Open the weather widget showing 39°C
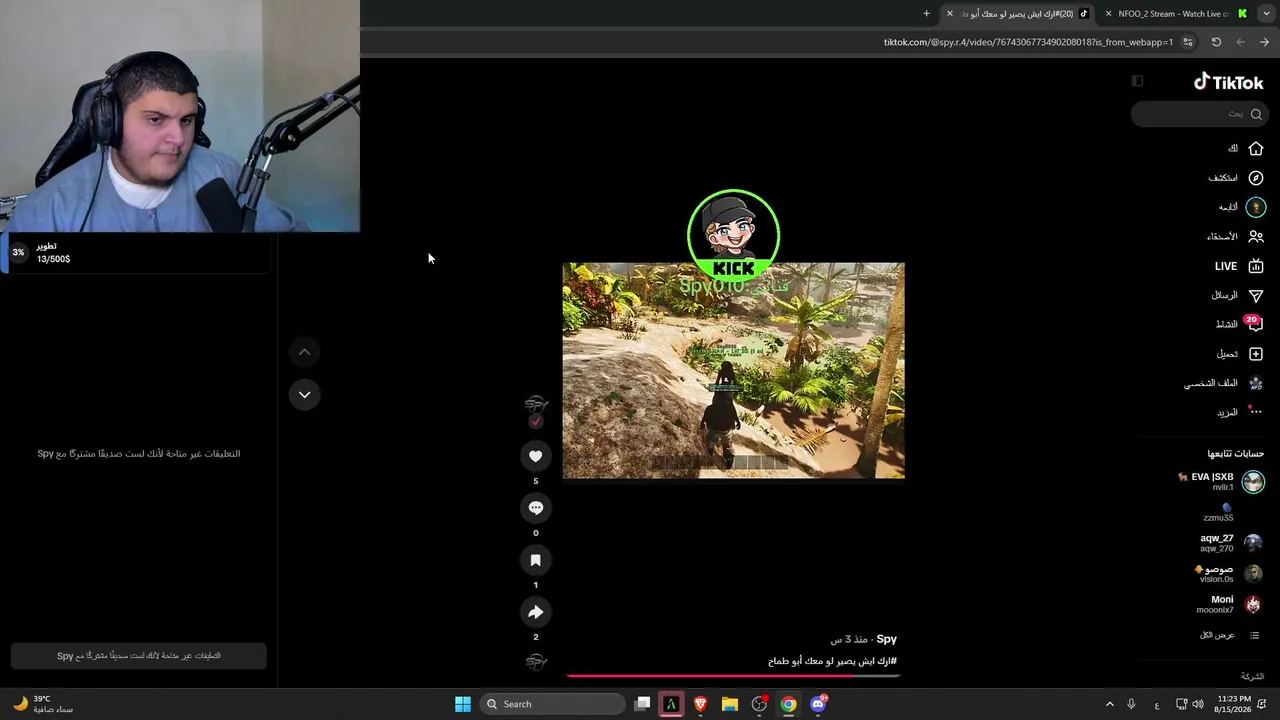Viewport: 1280px width, 720px height. [42, 704]
